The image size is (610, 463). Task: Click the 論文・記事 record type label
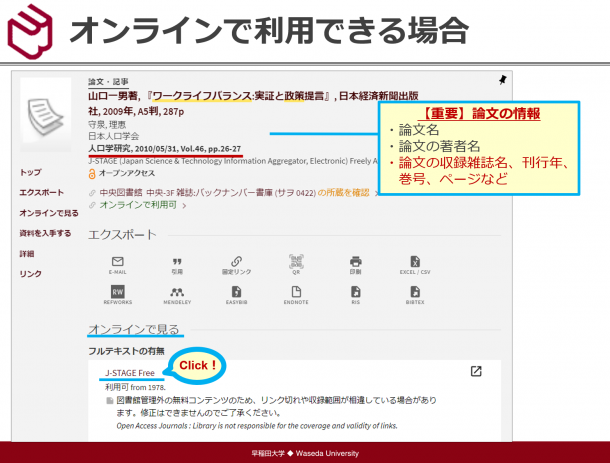point(108,82)
